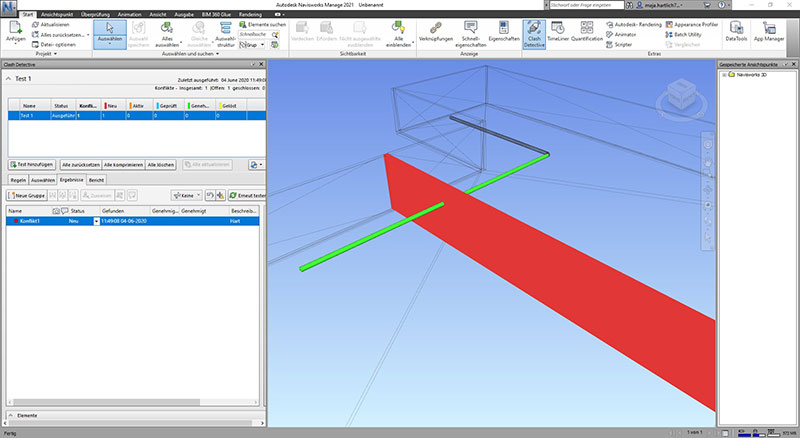Open the Eigenschaften panel icon
Screen dimensions: 800x438
tap(504, 28)
